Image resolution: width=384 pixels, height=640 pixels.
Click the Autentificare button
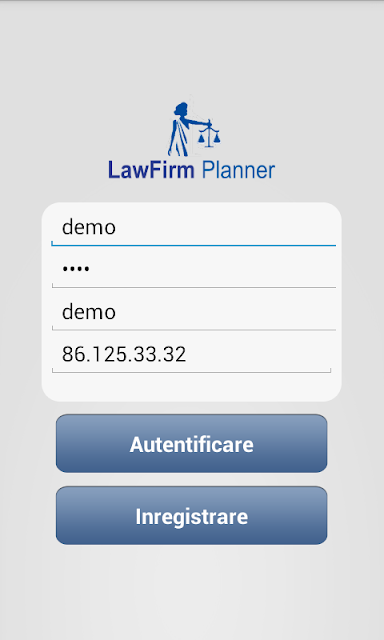coord(191,444)
